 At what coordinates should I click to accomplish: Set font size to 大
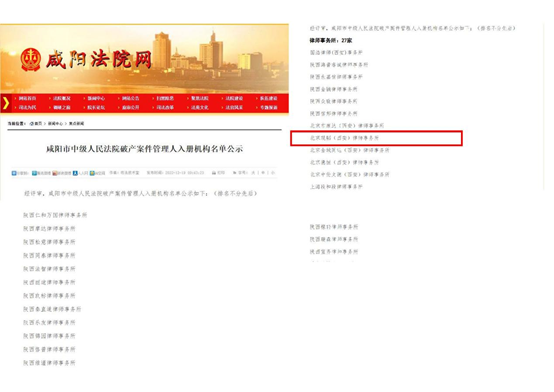(x=253, y=172)
